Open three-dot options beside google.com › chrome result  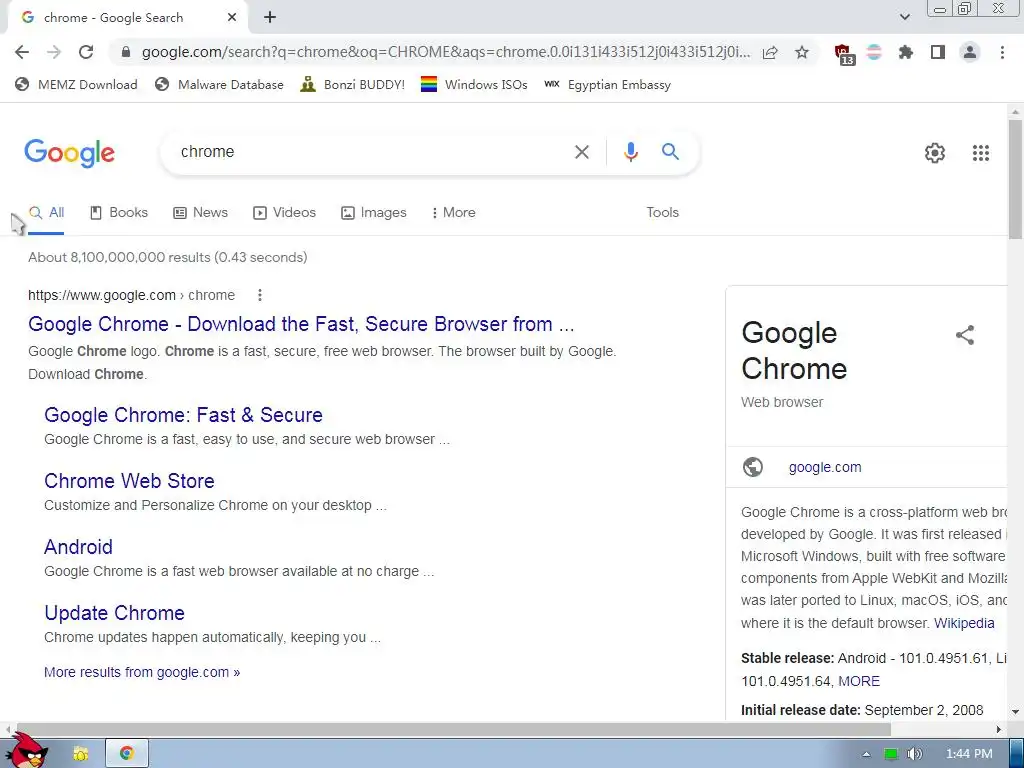point(260,295)
